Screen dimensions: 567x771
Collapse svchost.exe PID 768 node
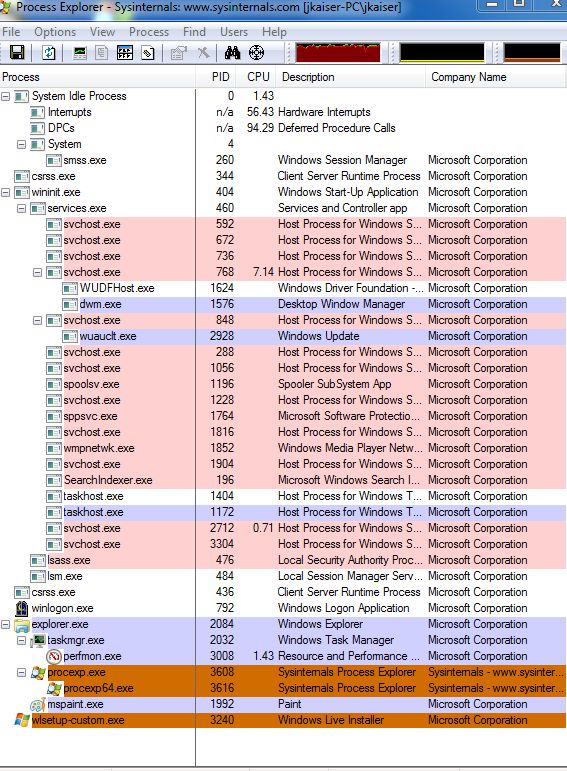coord(37,272)
